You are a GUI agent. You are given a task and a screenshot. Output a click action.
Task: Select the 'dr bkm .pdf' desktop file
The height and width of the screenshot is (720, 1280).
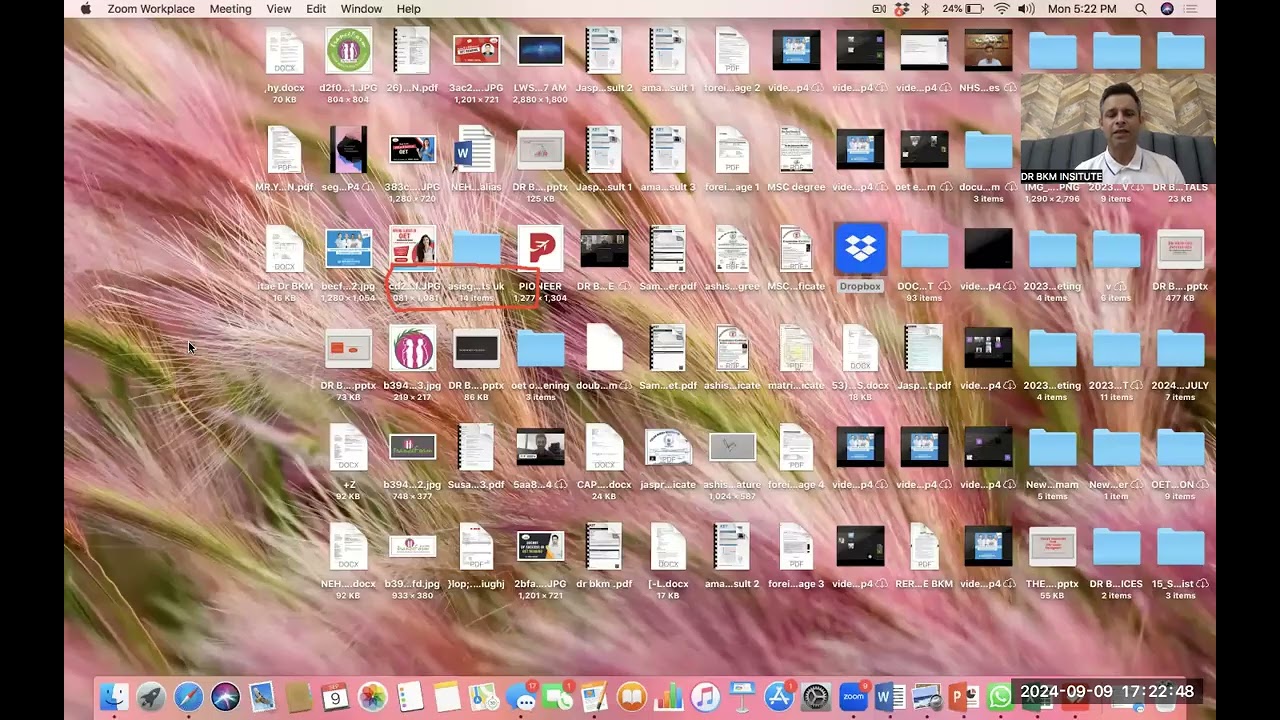coord(604,556)
